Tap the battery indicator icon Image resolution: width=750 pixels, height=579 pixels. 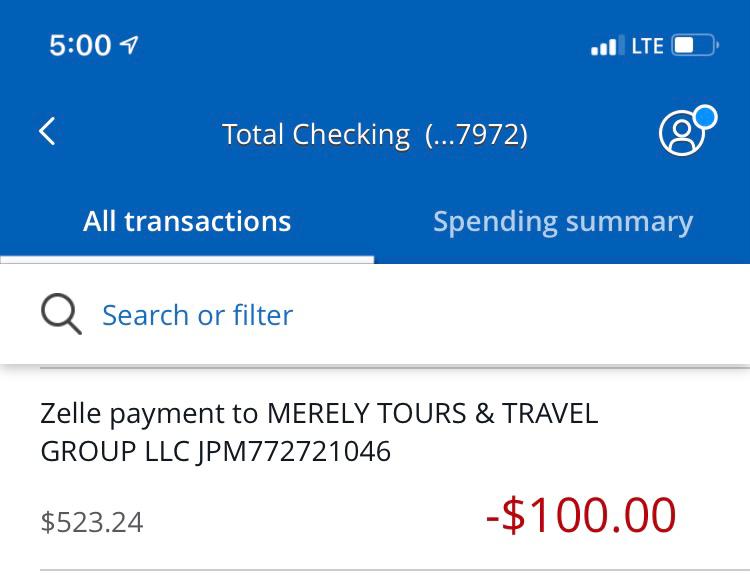[x=695, y=45]
